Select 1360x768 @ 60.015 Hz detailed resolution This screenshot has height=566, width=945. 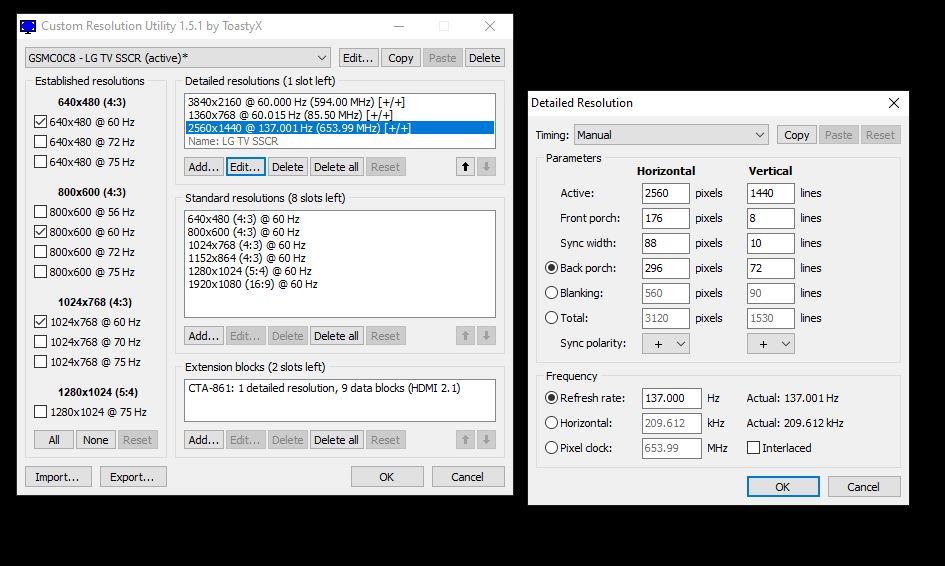[340, 115]
